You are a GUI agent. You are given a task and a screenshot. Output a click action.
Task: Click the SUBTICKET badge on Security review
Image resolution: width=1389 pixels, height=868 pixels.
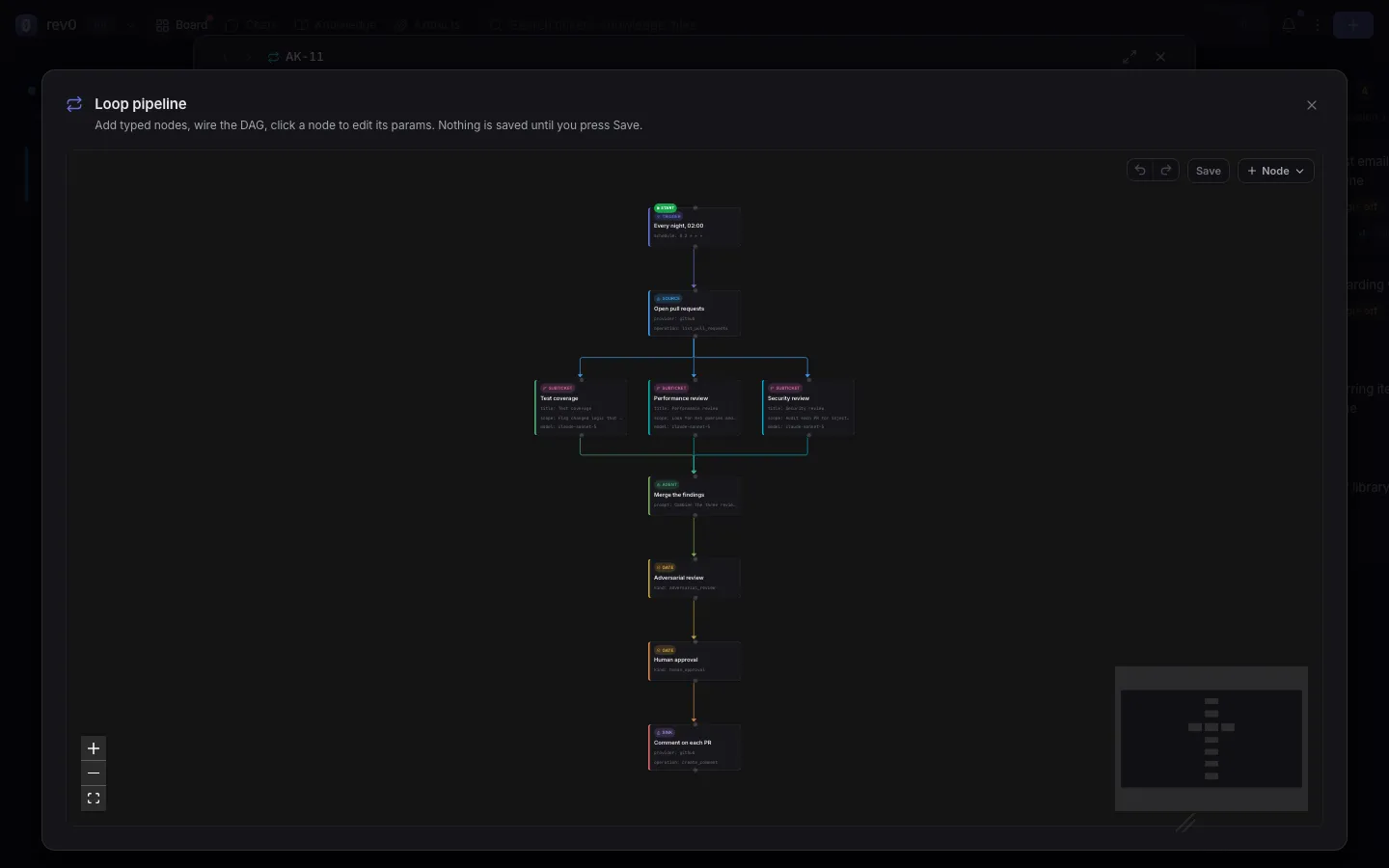coord(785,388)
